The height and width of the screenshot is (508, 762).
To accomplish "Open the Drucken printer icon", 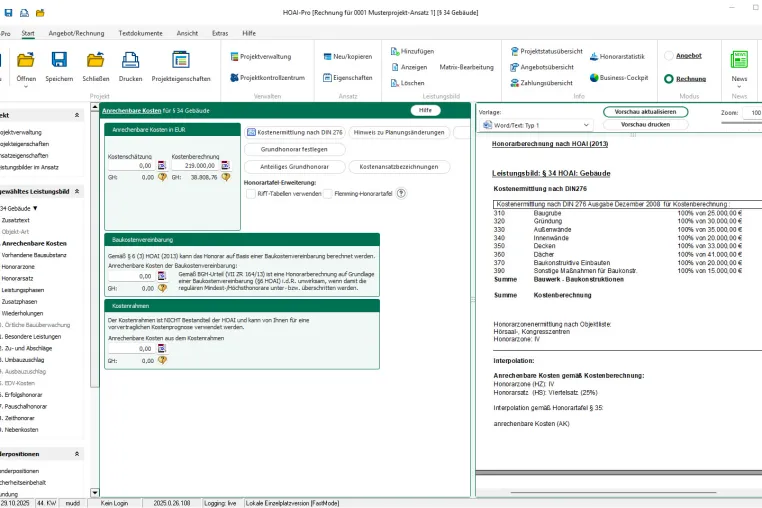I will pyautogui.click(x=130, y=60).
